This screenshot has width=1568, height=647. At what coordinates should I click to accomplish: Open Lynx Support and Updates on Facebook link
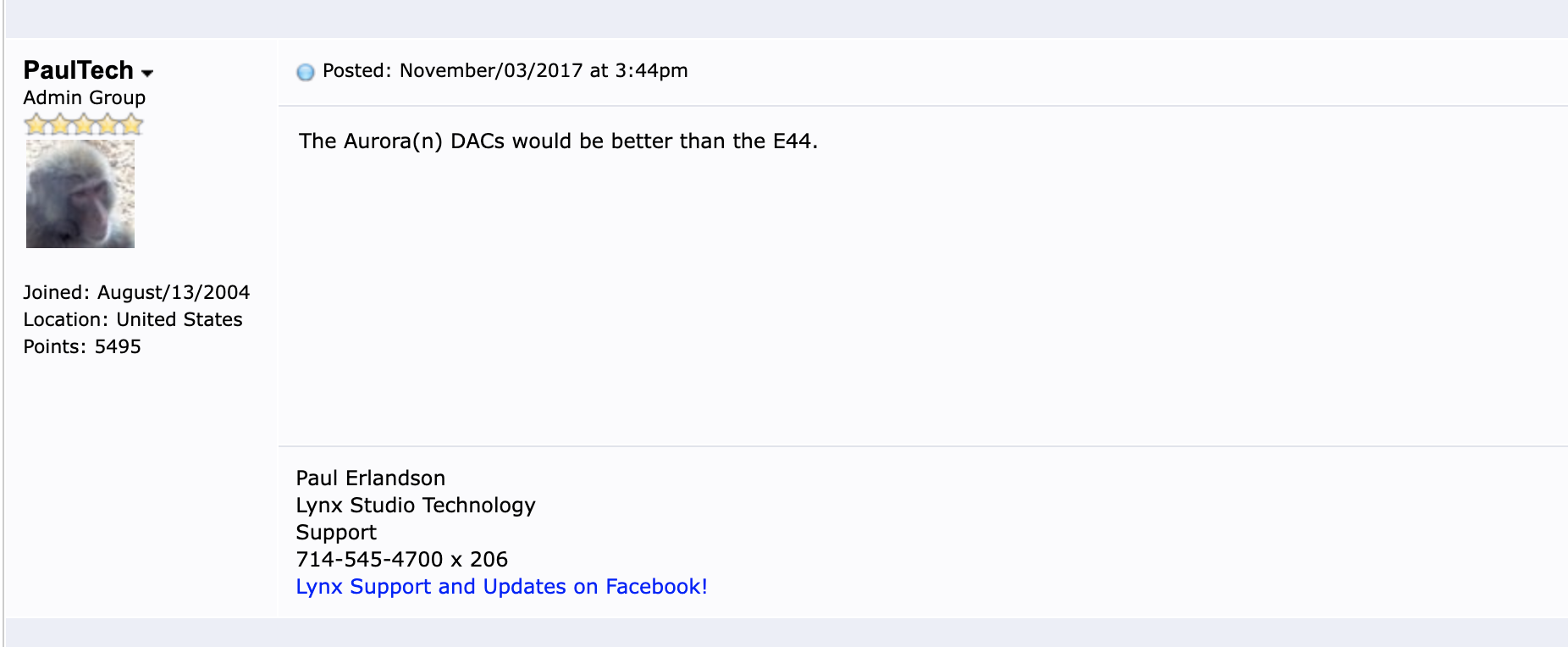[x=501, y=587]
